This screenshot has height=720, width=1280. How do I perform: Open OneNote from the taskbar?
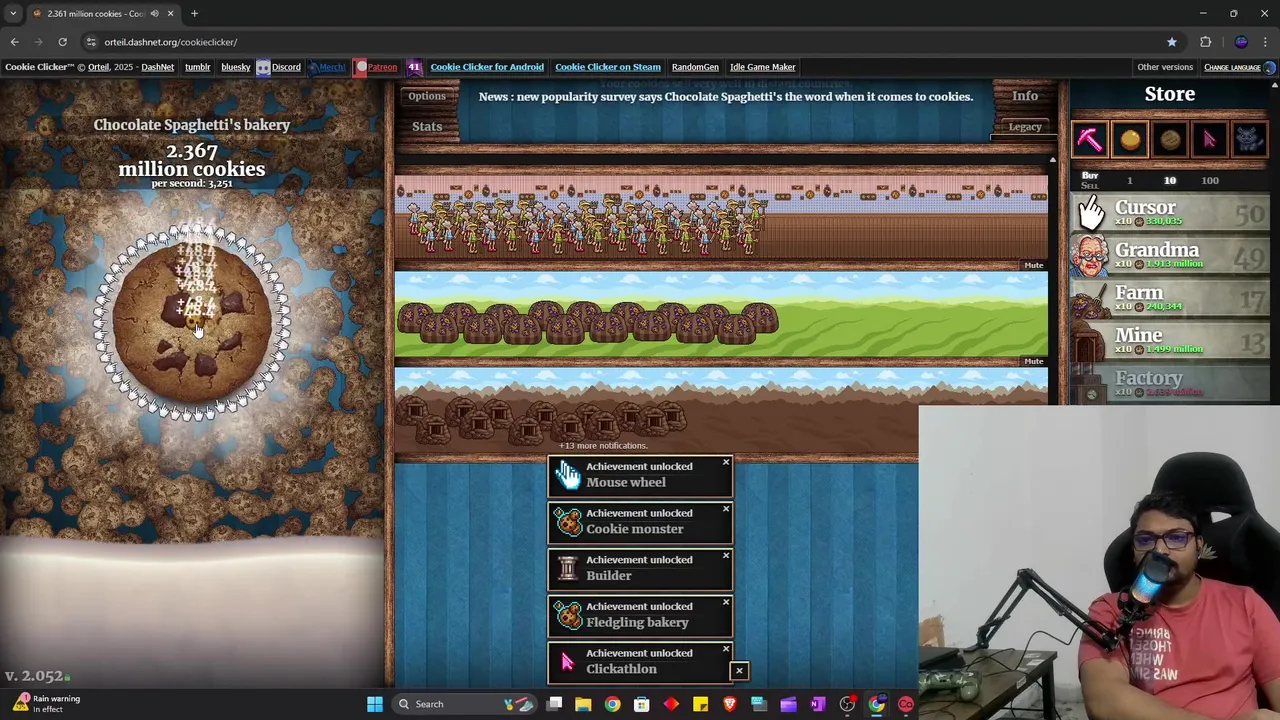click(817, 704)
